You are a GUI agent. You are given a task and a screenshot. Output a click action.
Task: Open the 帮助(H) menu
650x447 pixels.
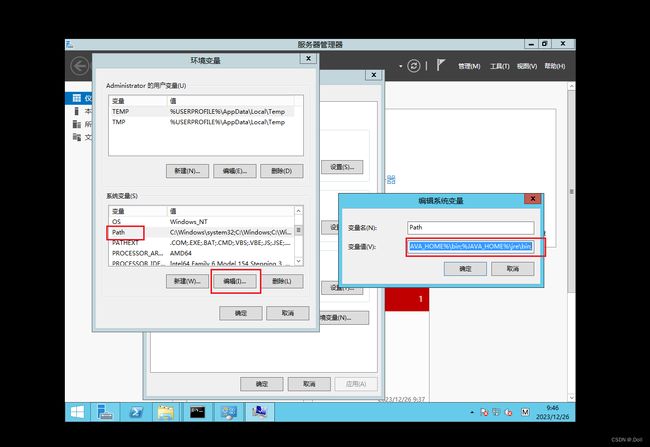(555, 66)
